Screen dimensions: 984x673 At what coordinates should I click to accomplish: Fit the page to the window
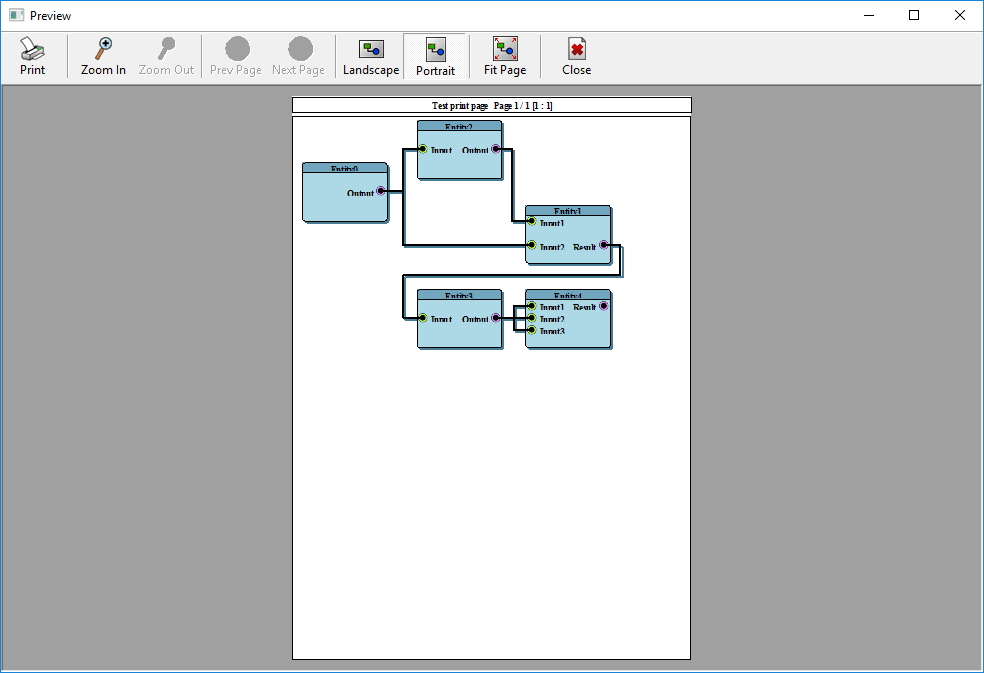coord(505,55)
